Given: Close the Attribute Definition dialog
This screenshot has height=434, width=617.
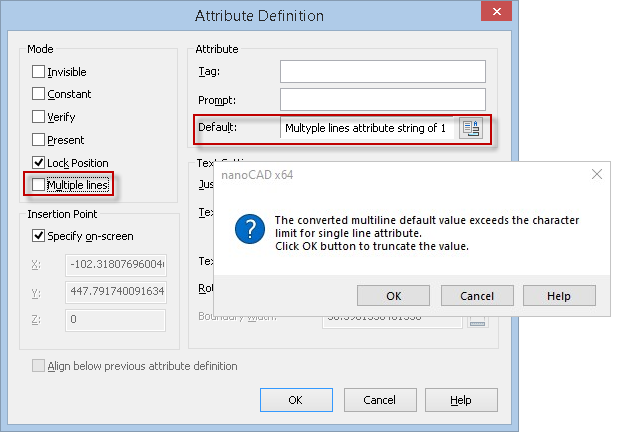Looking at the screenshot, I should (x=491, y=15).
